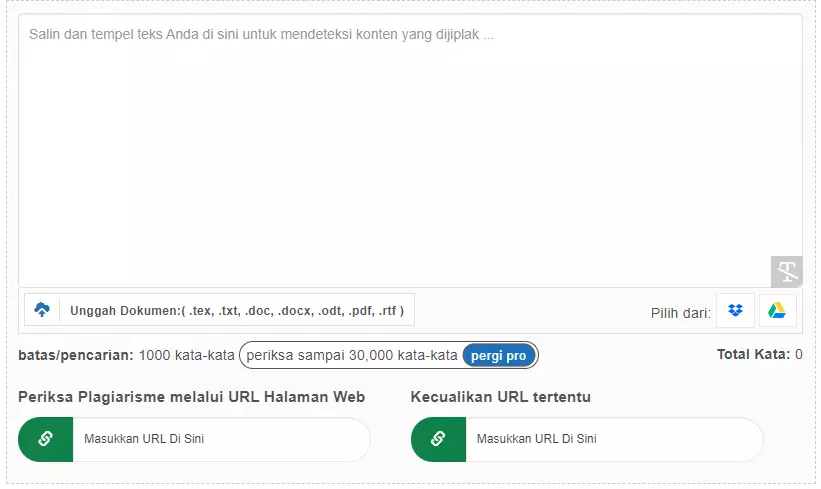Click the Unggah Dokumen upload button
The image size is (821, 489).
click(236, 311)
